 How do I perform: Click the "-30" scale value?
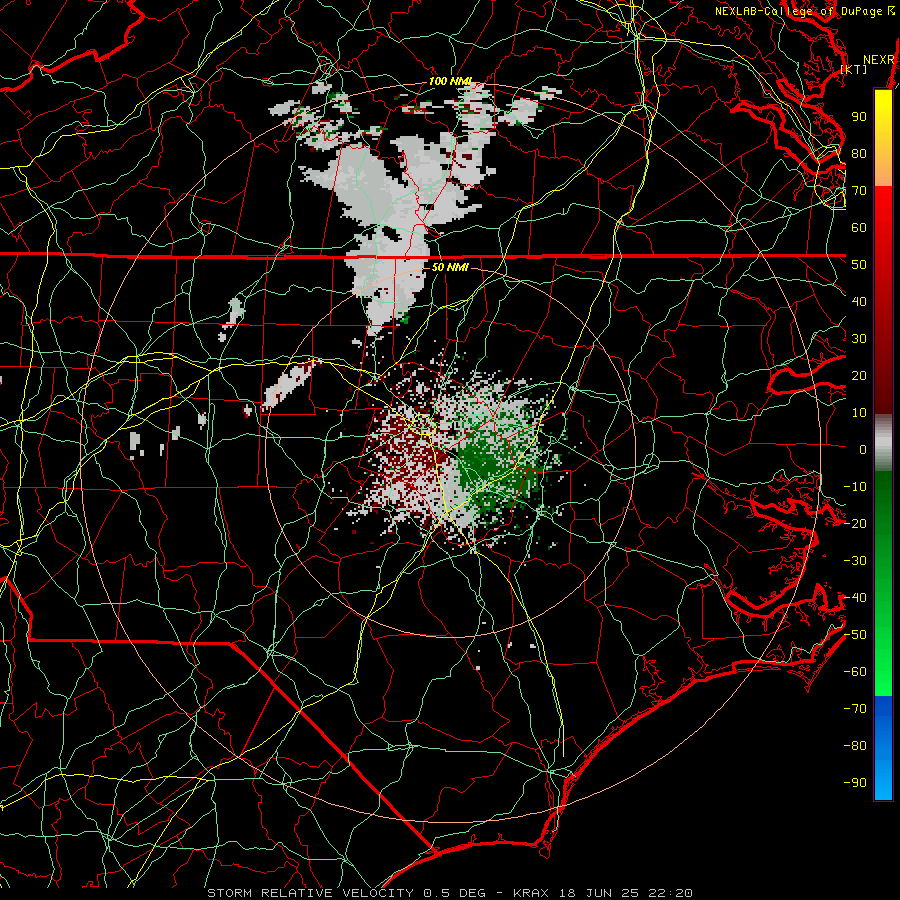(x=855, y=561)
